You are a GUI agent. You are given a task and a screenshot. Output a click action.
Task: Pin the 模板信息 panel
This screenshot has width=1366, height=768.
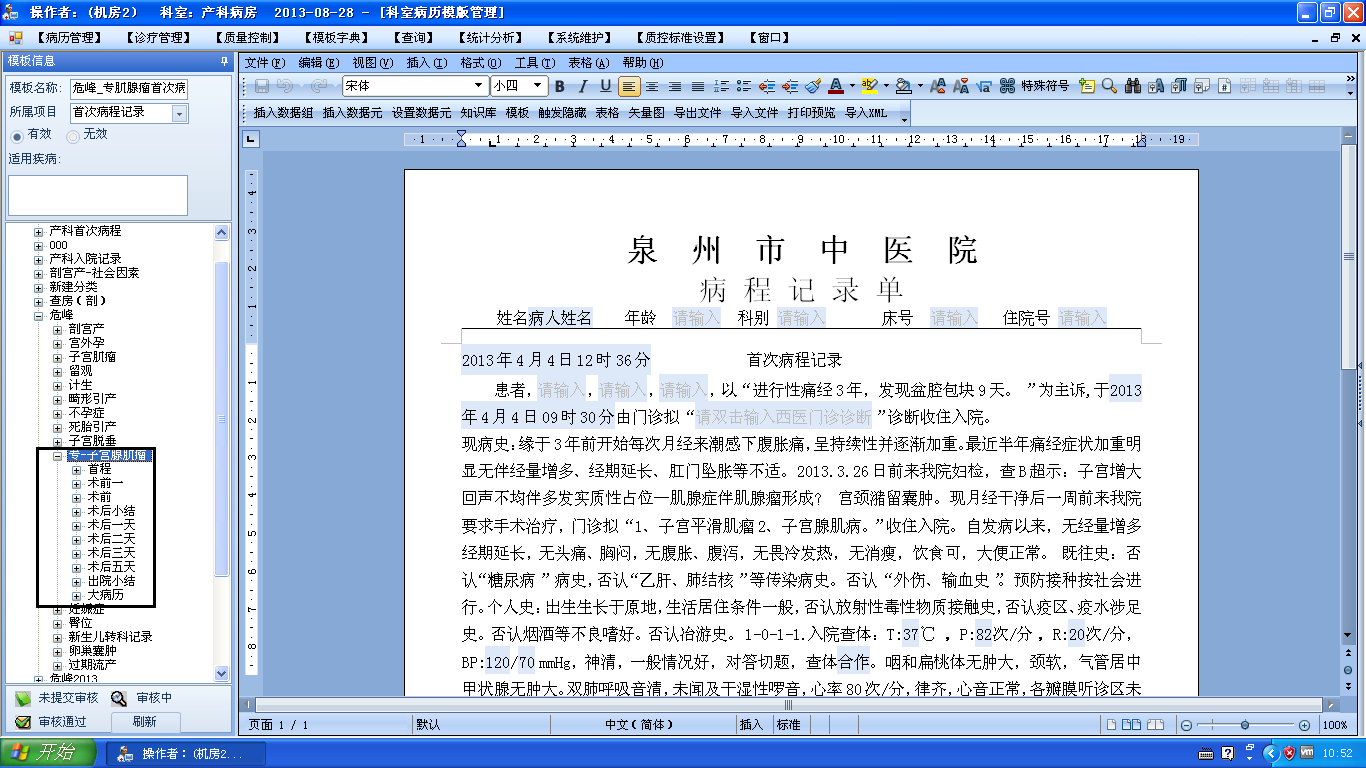[224, 61]
